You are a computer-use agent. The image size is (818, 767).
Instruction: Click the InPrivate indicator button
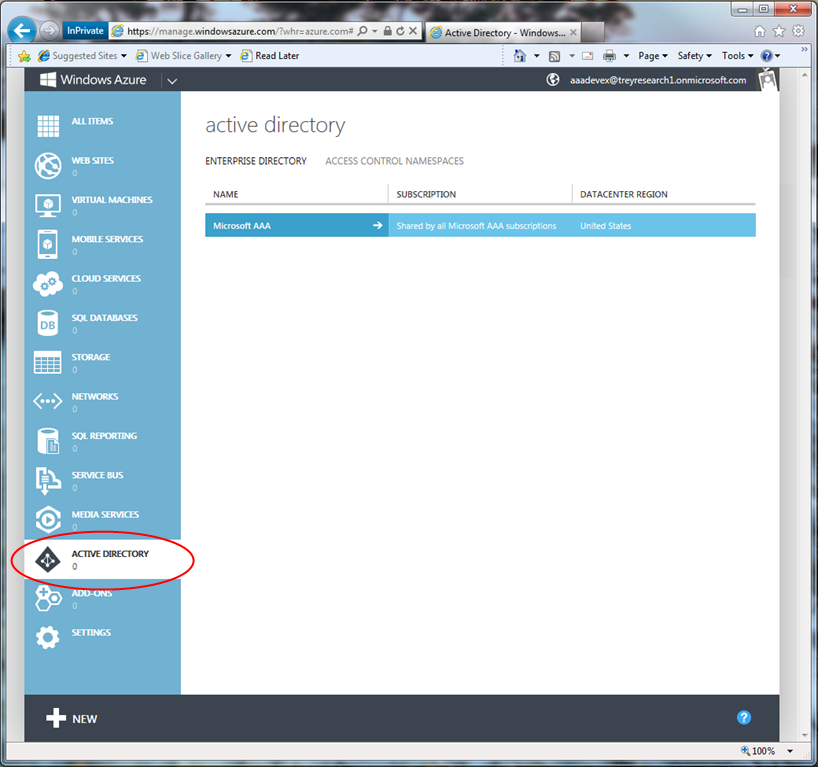pyautogui.click(x=85, y=31)
